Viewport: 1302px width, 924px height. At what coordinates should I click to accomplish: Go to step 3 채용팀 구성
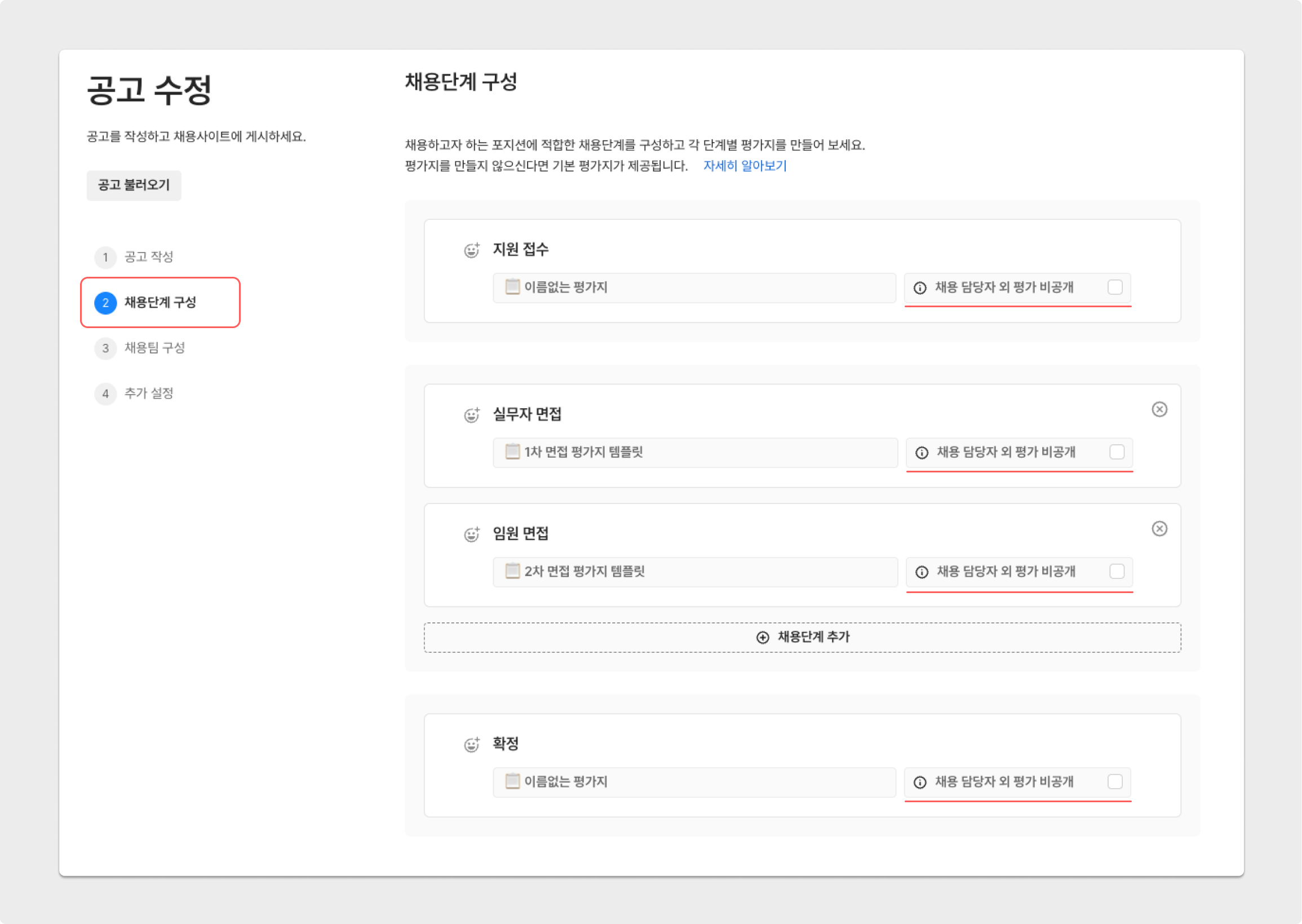[x=153, y=348]
